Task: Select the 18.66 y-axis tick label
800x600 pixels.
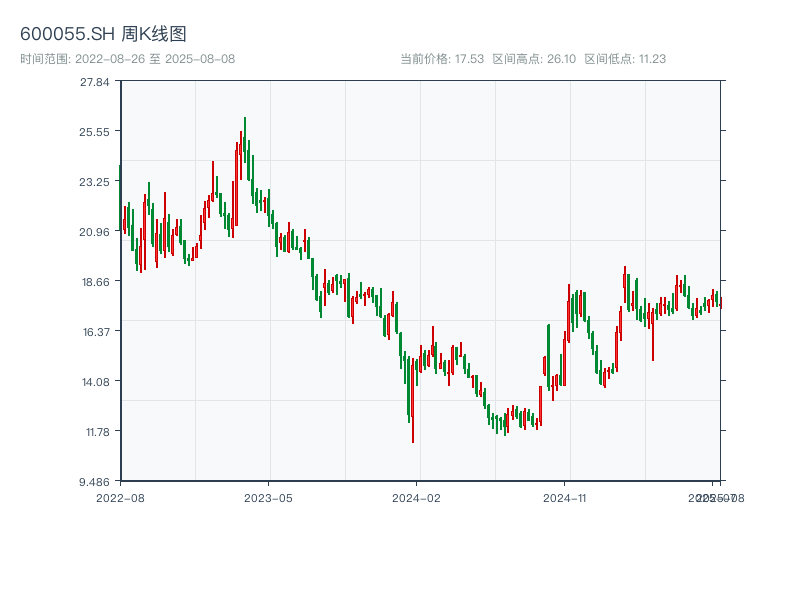Action: coord(96,281)
